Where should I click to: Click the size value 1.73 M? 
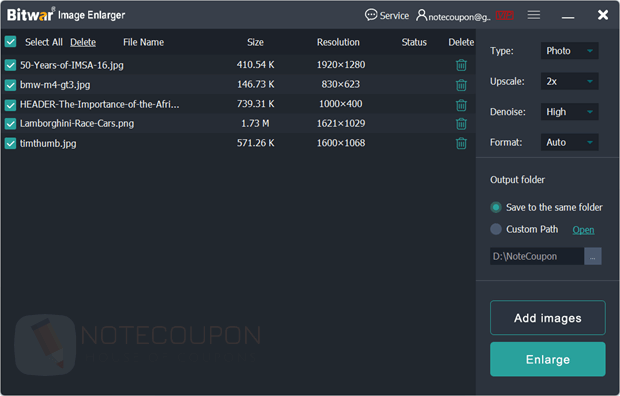click(255, 124)
